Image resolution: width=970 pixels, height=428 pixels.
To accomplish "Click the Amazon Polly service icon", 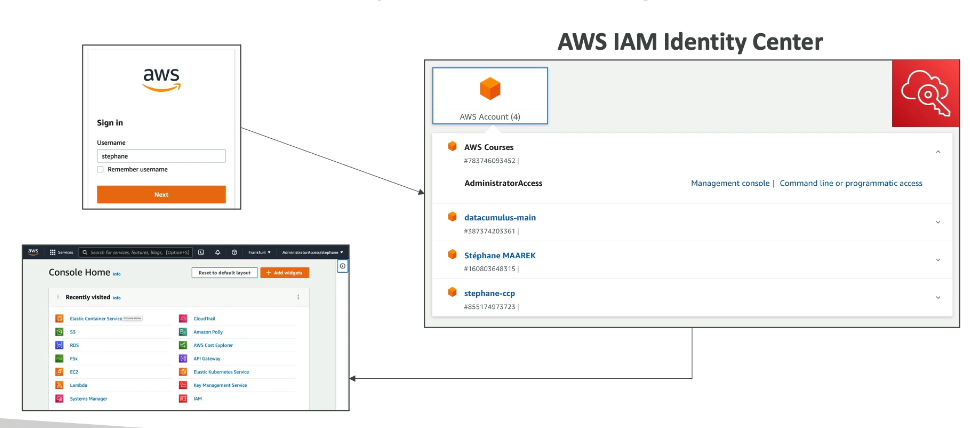I will coord(183,332).
